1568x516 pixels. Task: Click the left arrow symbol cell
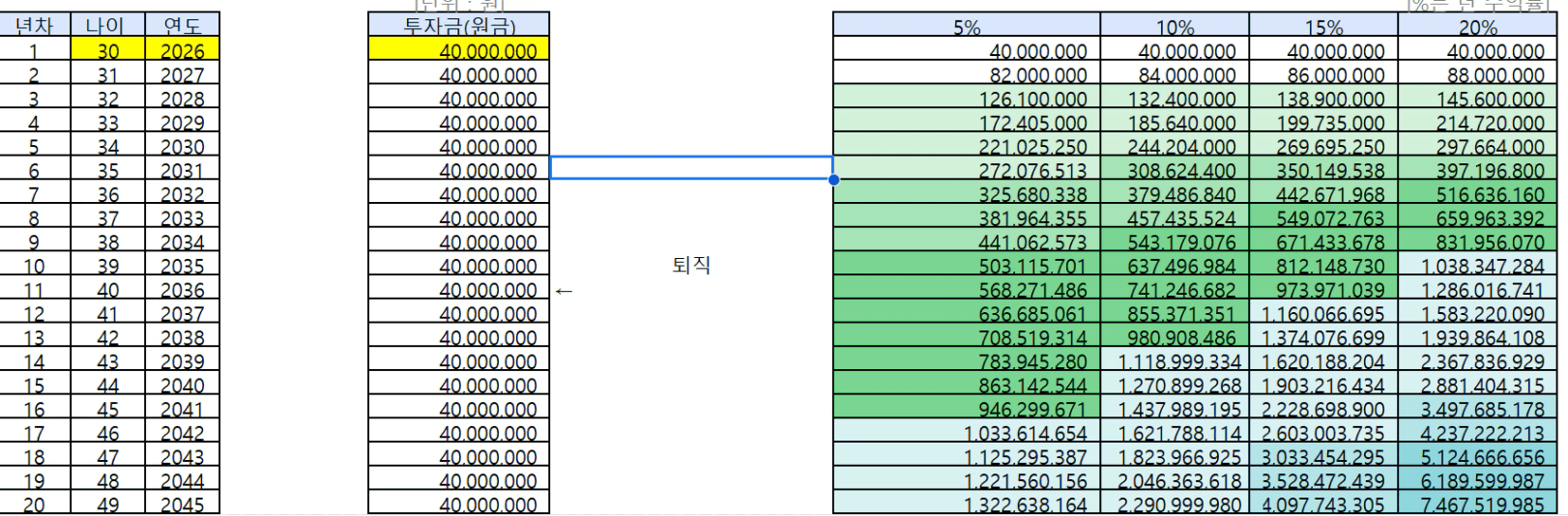(x=564, y=290)
